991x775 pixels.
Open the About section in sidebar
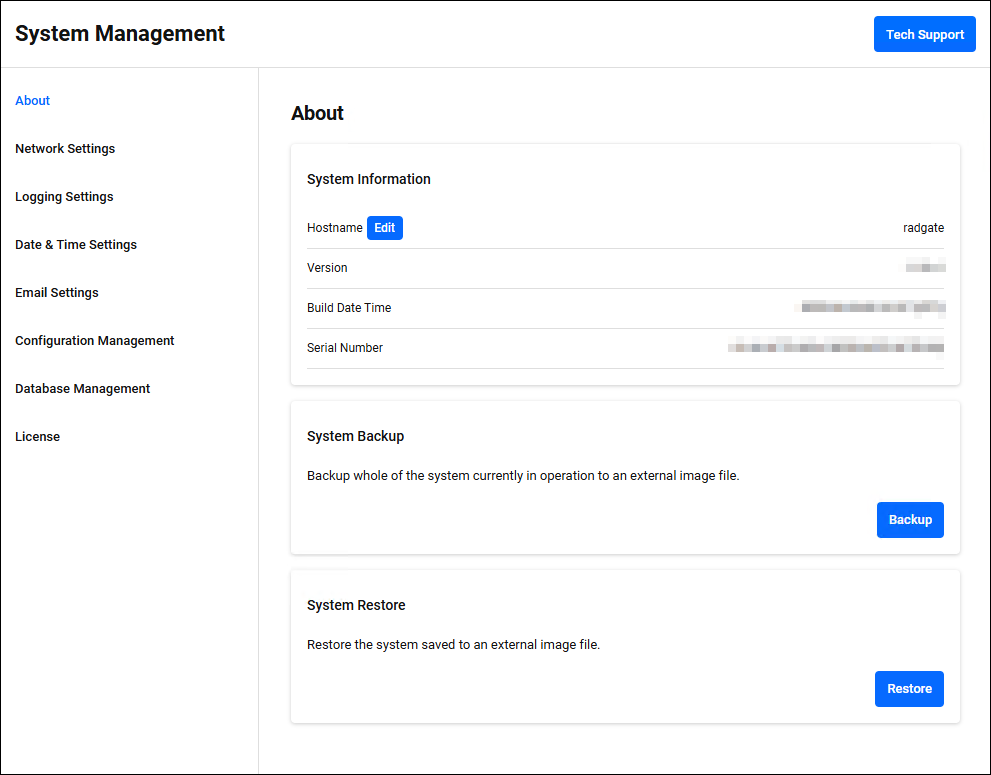pyautogui.click(x=33, y=101)
